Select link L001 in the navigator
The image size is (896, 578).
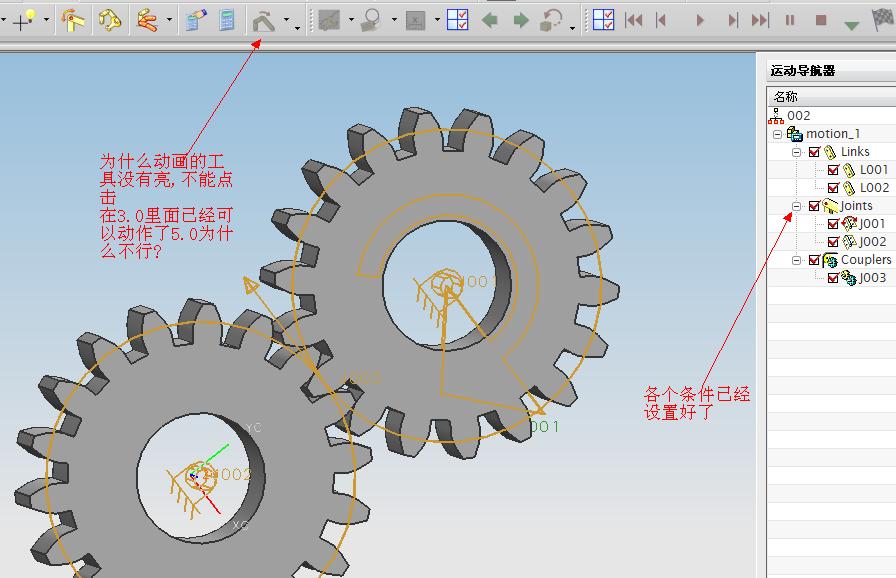pos(874,170)
